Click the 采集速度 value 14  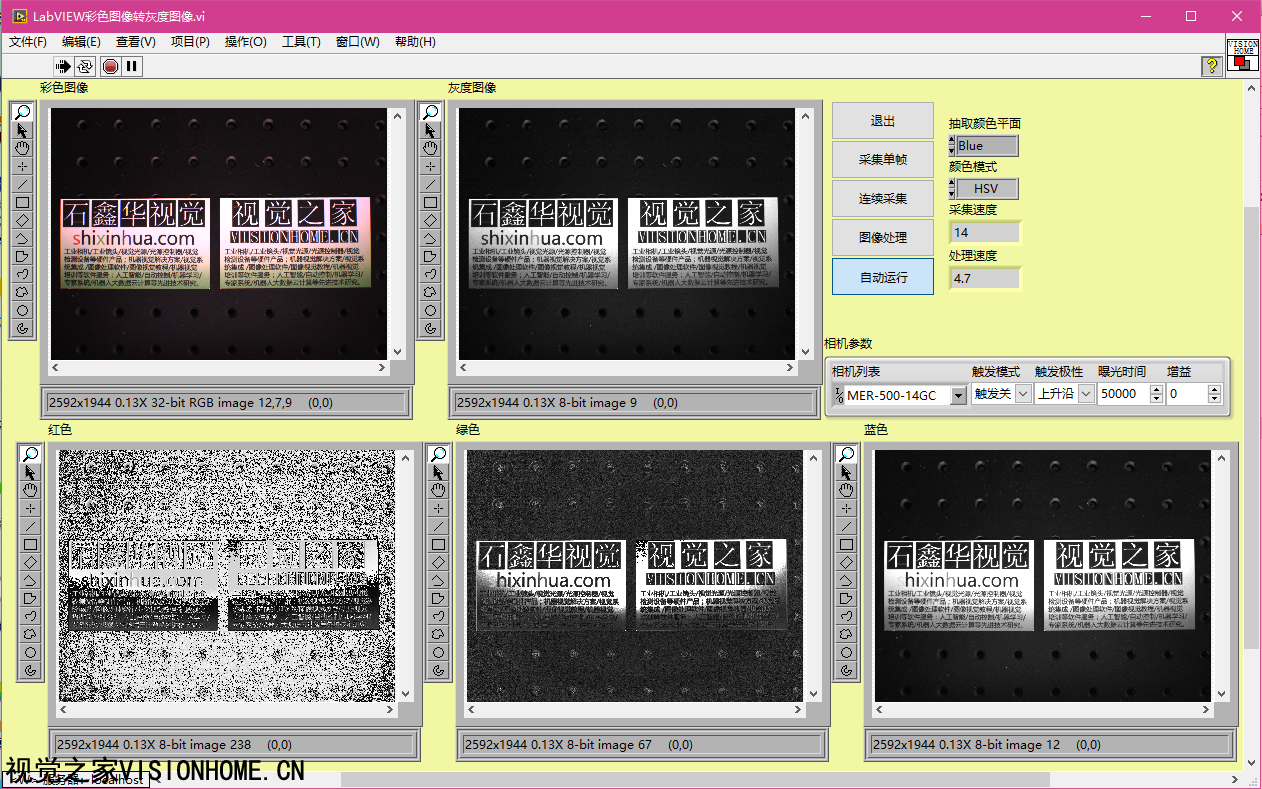click(x=985, y=232)
